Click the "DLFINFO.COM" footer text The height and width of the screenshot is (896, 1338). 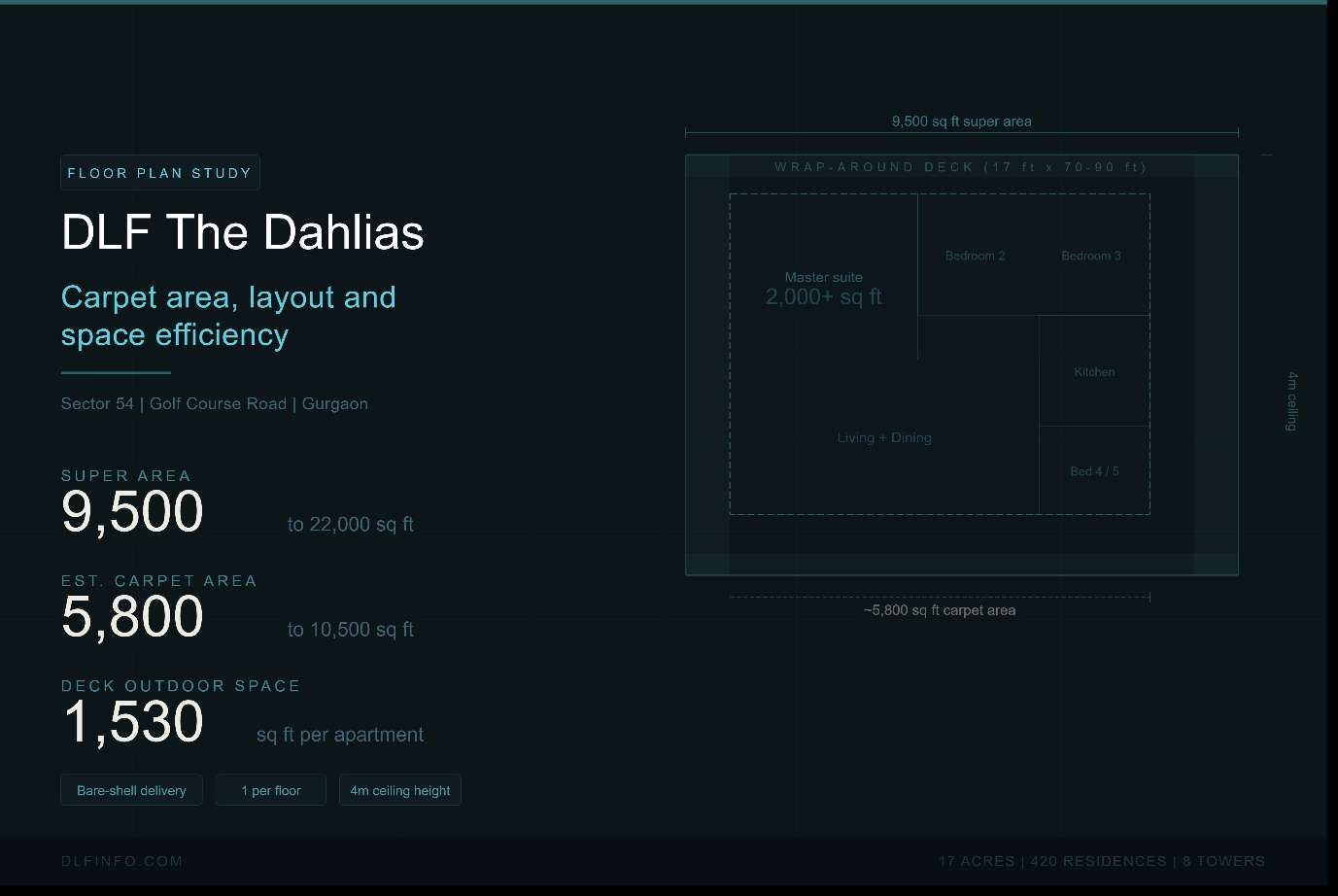tap(121, 861)
